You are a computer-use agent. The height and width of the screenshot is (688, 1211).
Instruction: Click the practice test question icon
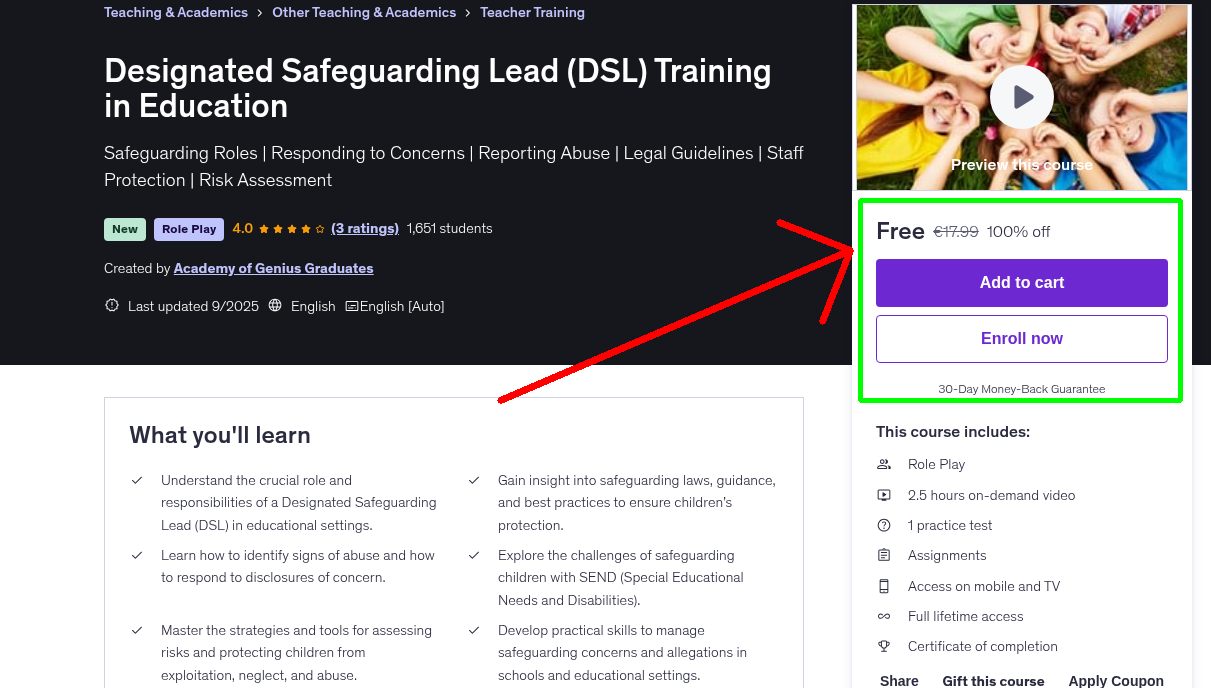pyautogui.click(x=884, y=525)
